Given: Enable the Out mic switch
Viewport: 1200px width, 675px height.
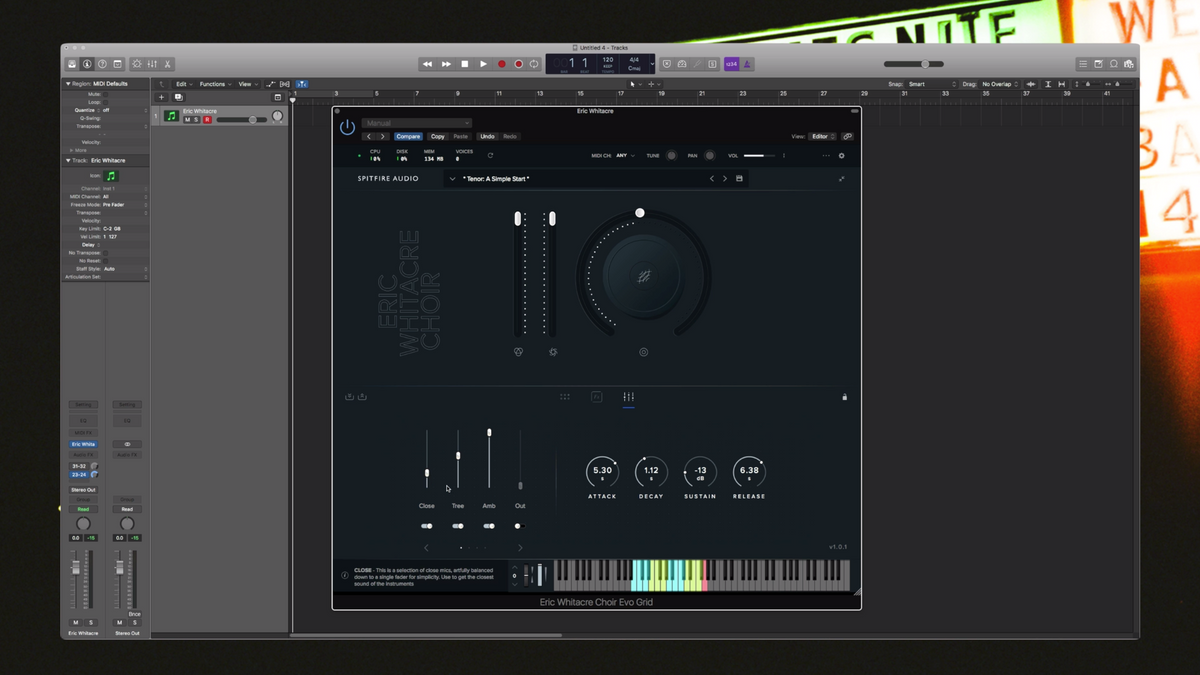Looking at the screenshot, I should [x=518, y=526].
